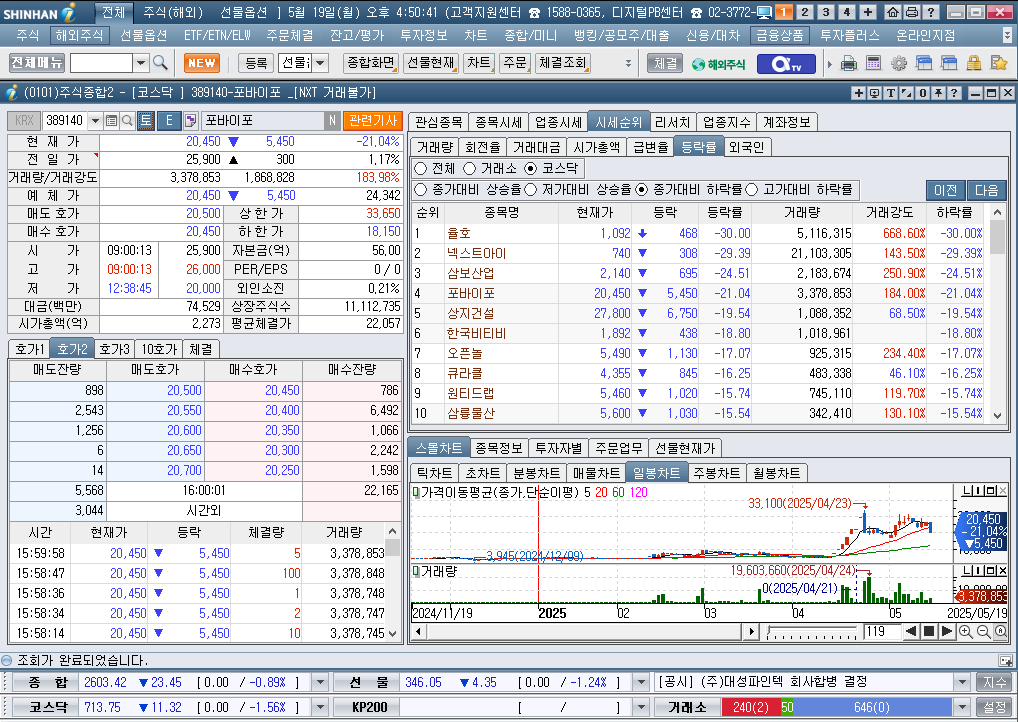Viewport: 1018px width, 722px height.
Task: Click the chart horizontal scrollbar left arrow
Action: [418, 632]
